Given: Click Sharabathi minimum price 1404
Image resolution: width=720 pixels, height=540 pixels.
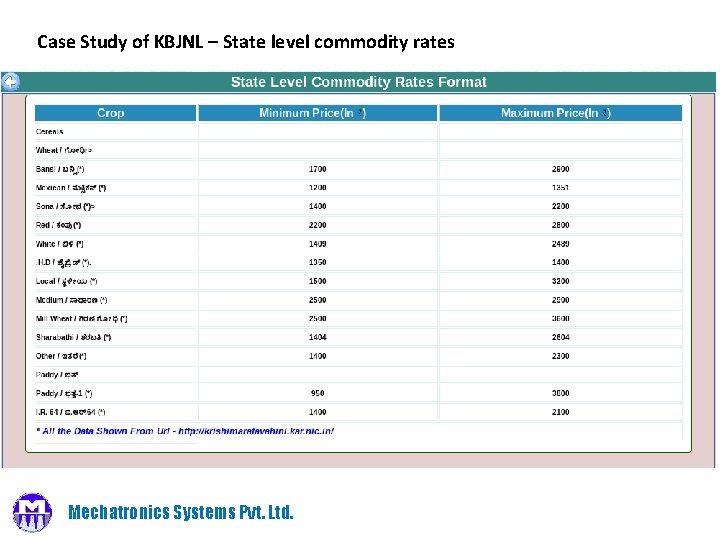Looking at the screenshot, I should click(317, 337).
